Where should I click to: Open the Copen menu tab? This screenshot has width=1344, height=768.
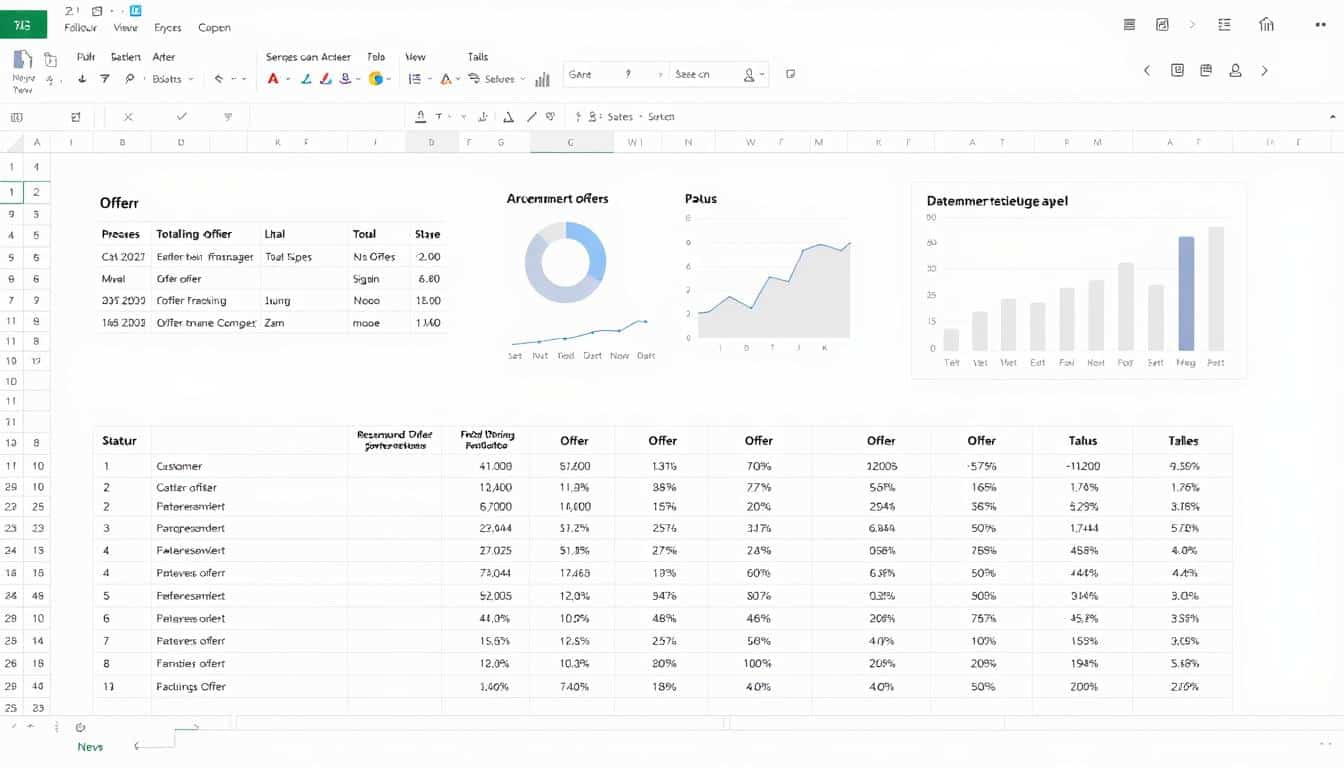point(215,28)
